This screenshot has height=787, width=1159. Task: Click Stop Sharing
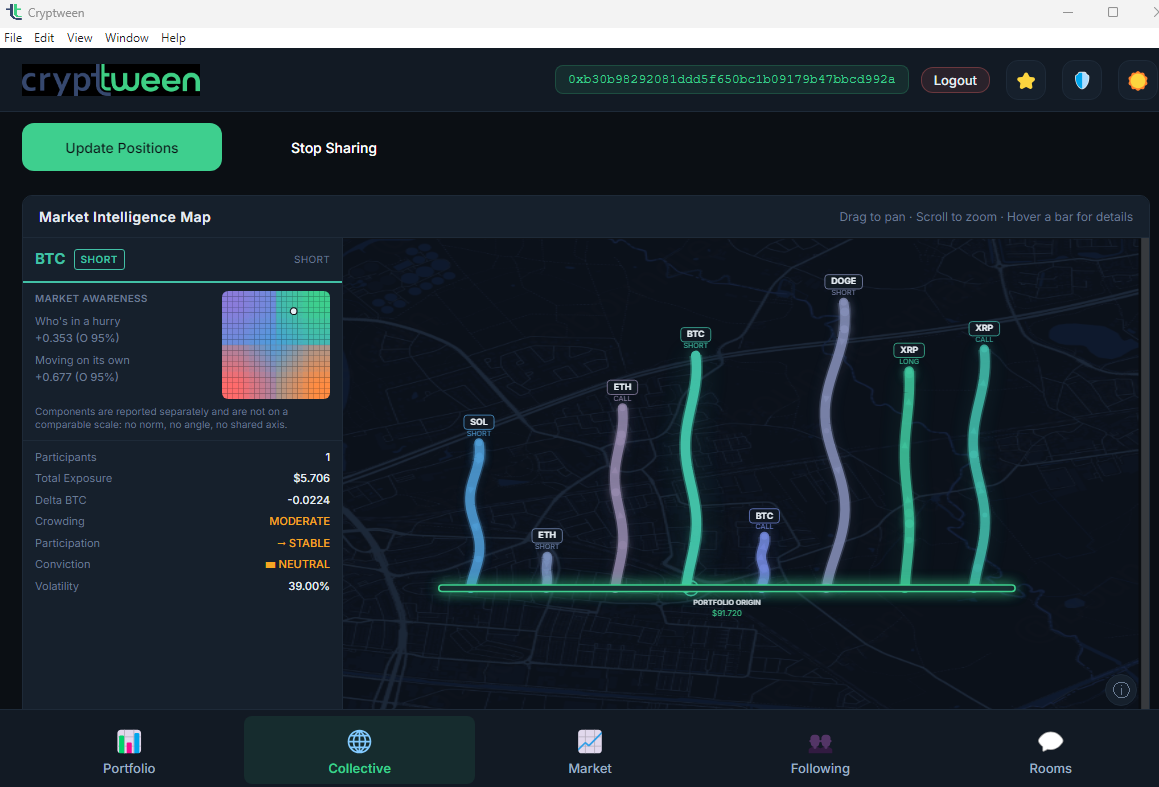click(333, 148)
